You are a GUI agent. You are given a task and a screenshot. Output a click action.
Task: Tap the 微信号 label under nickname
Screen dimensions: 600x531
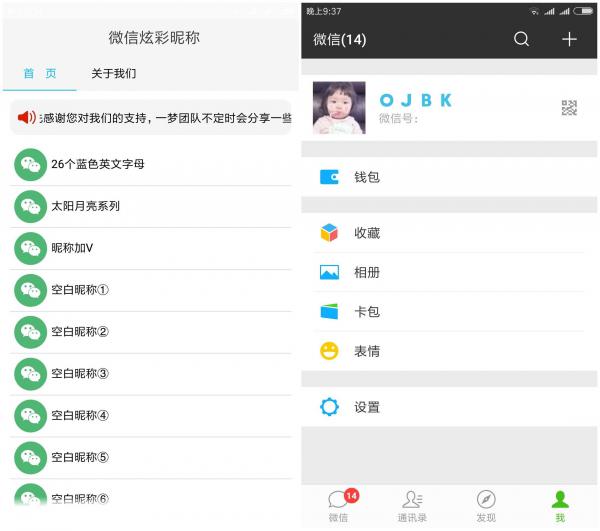[x=398, y=119]
